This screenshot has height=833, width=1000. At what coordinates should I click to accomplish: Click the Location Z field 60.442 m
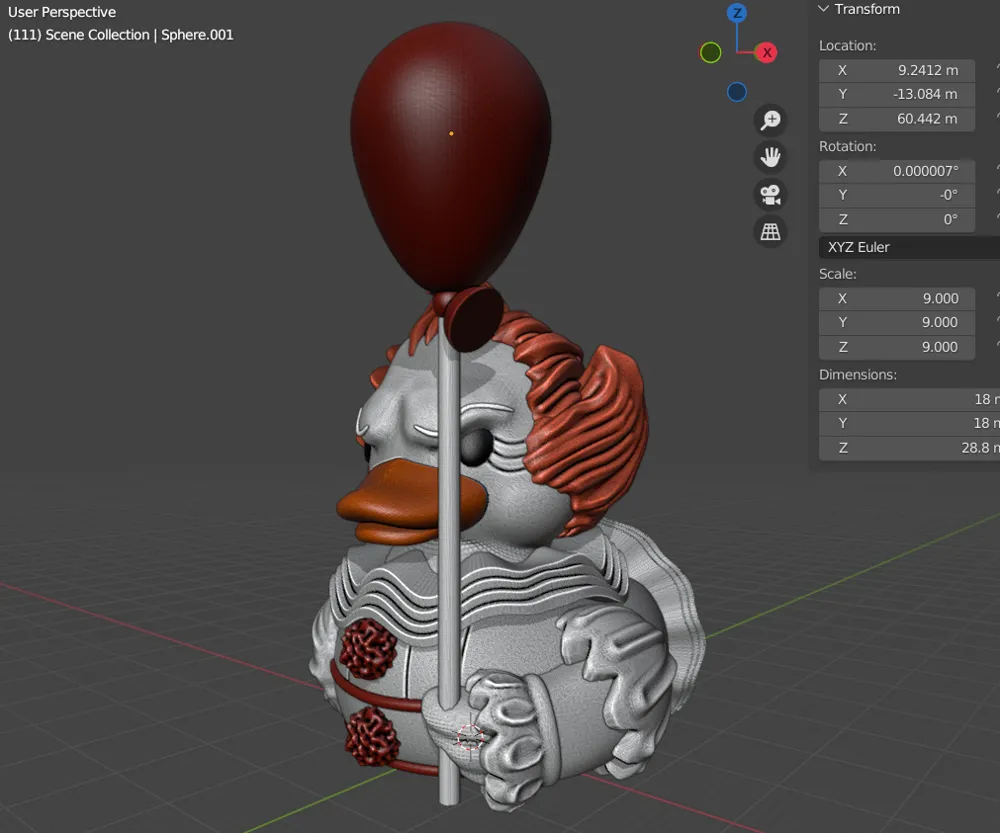(x=897, y=119)
